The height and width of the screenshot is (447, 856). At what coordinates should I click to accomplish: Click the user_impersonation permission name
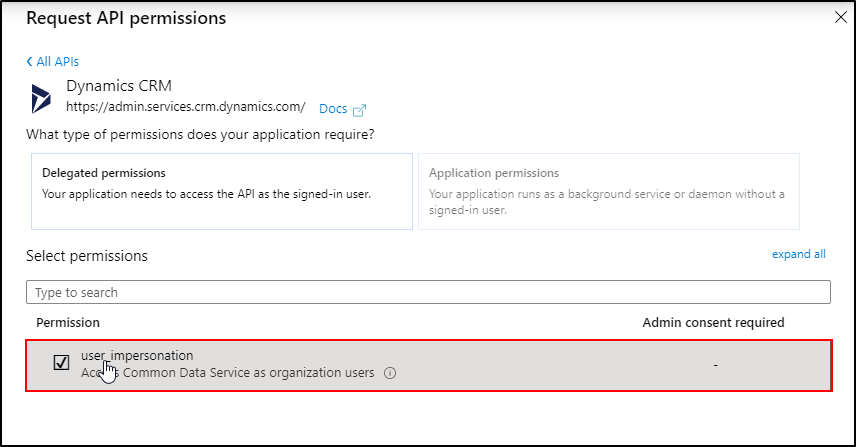click(x=137, y=355)
